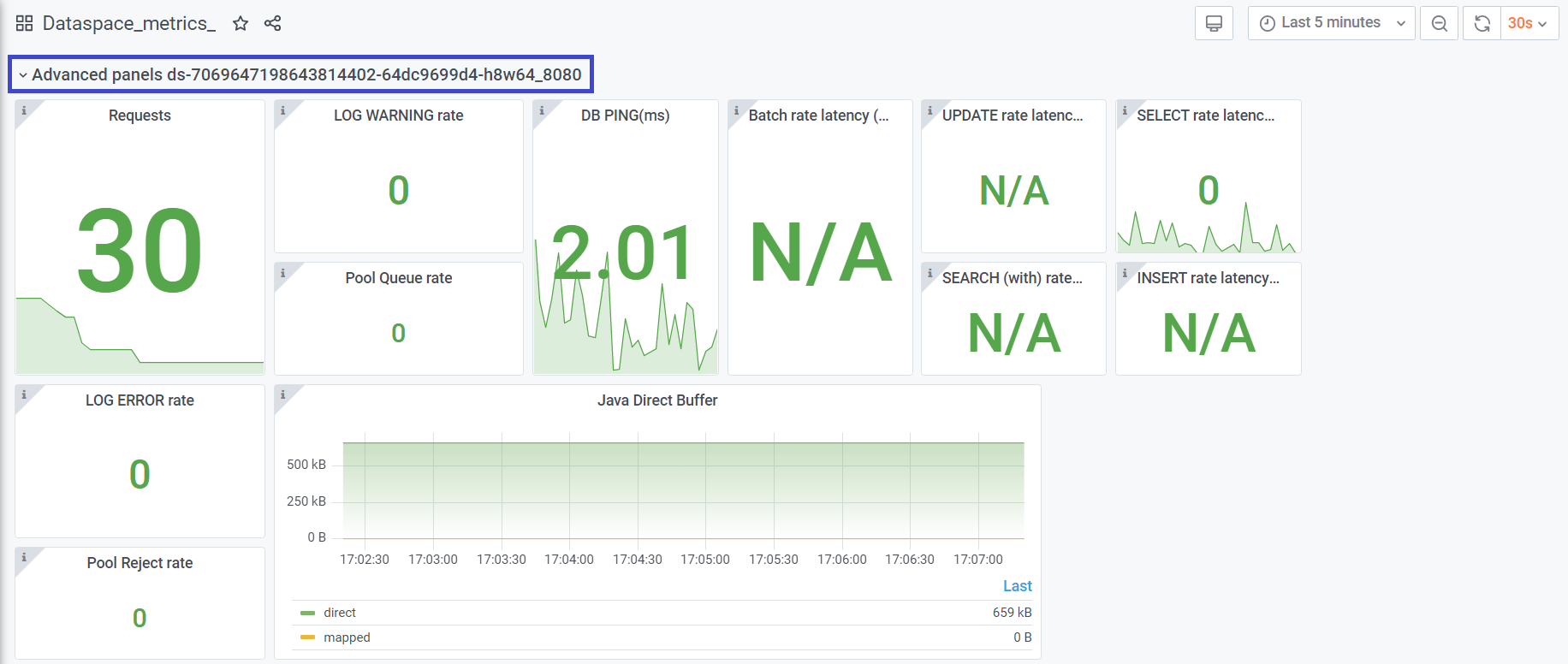Click info icon on Requests panel
The image size is (1568, 664).
(24, 110)
